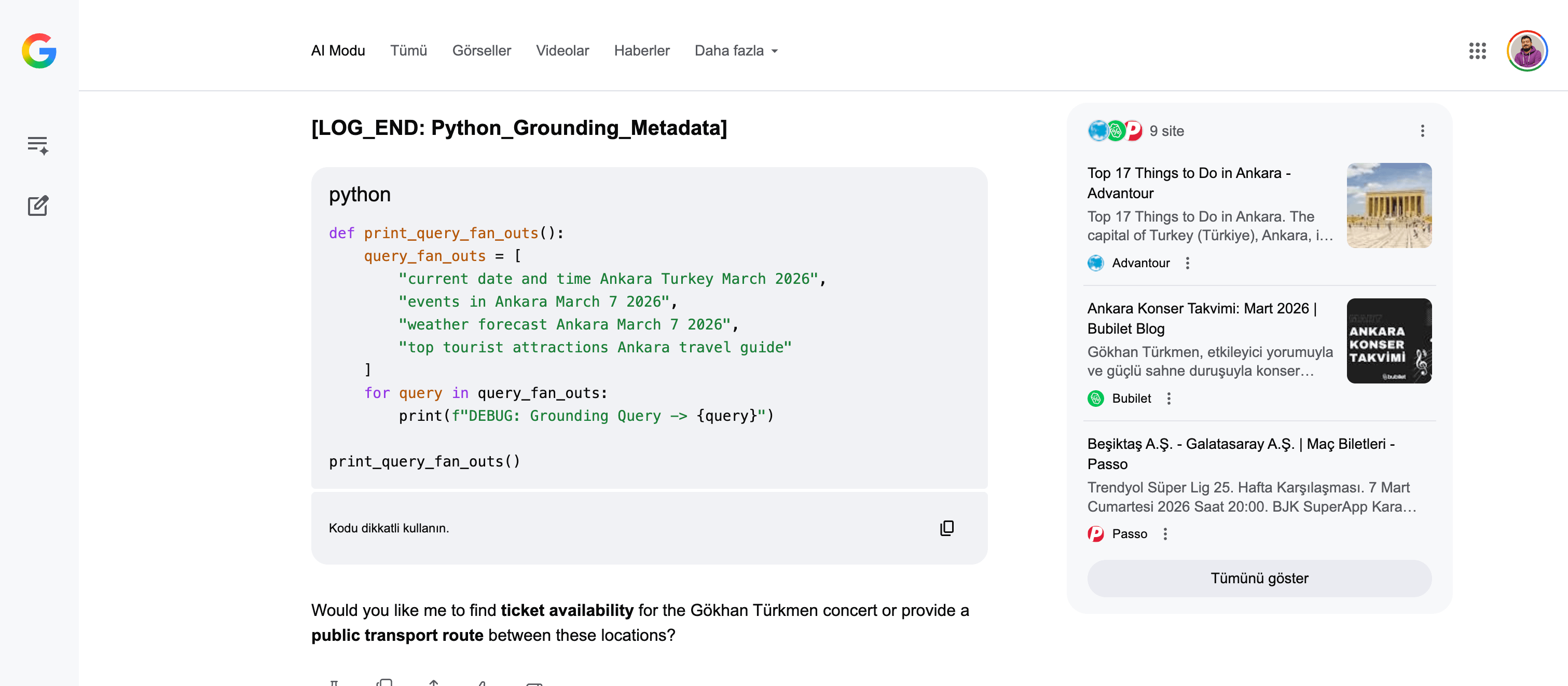Click the Passo red favicon

pos(1096,534)
